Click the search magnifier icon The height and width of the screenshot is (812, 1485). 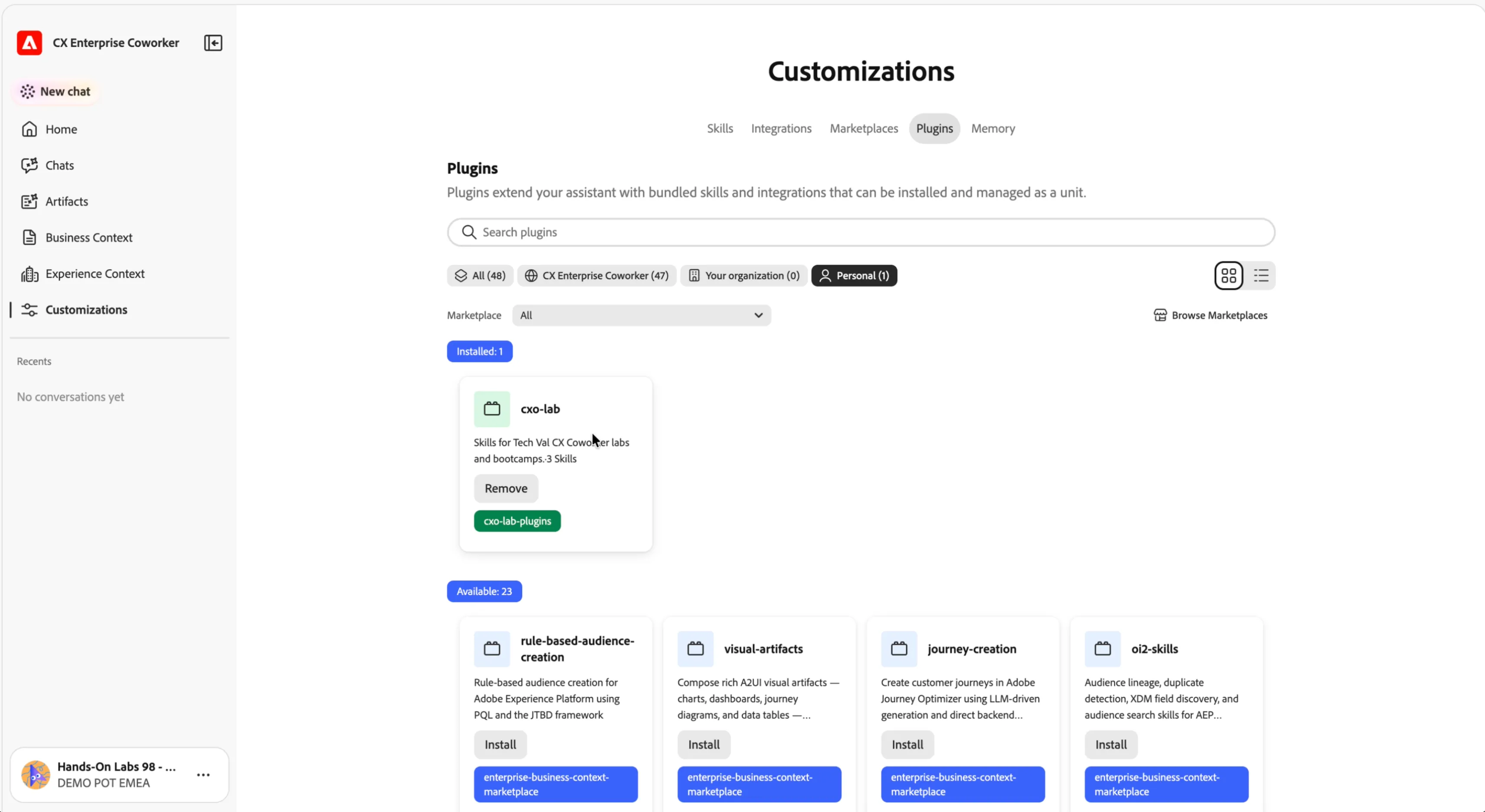point(469,232)
